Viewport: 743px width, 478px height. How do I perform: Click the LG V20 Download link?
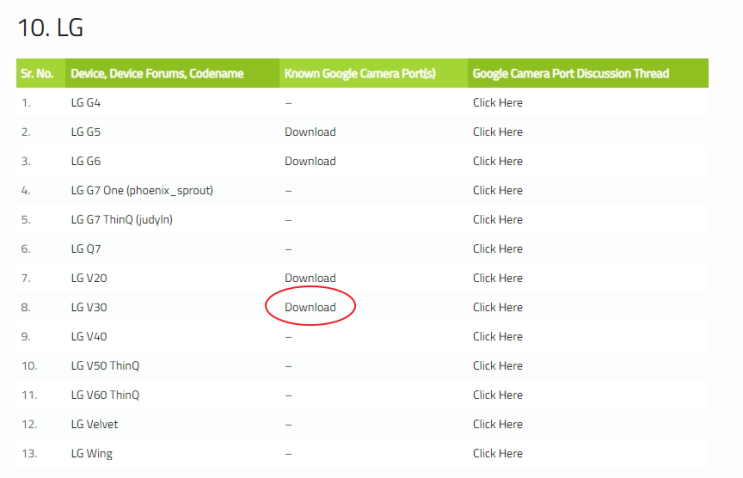point(310,278)
